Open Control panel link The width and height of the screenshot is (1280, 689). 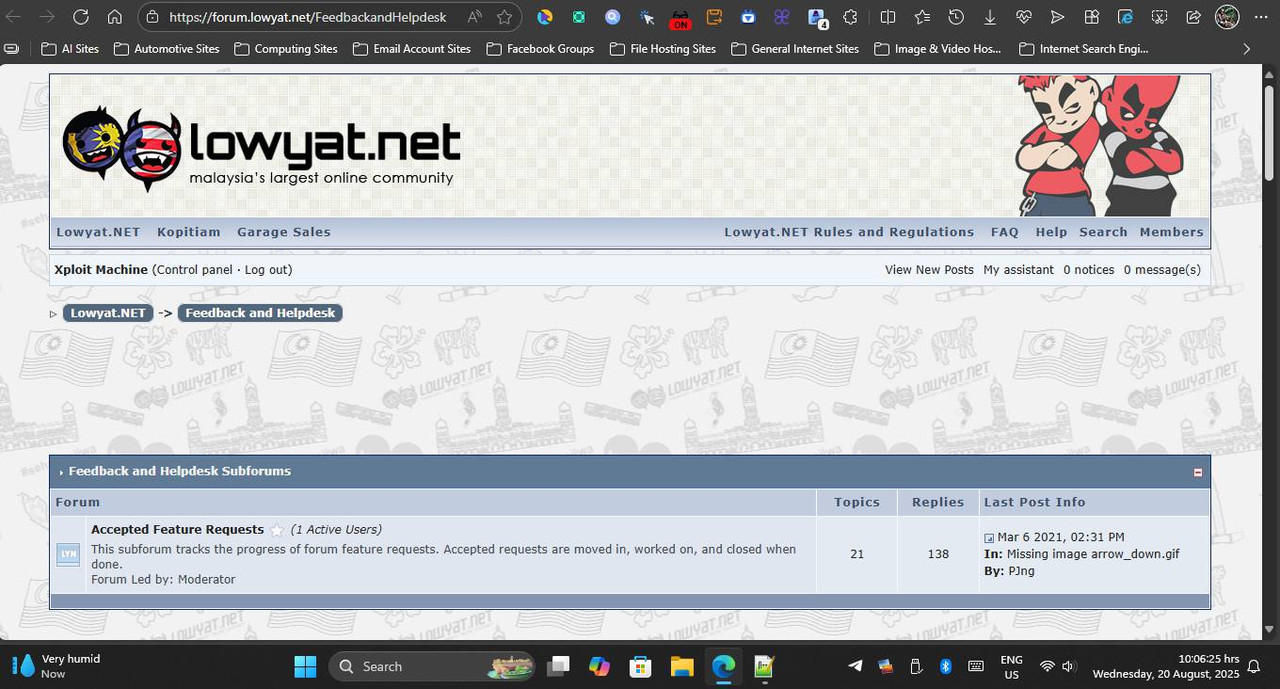(194, 270)
